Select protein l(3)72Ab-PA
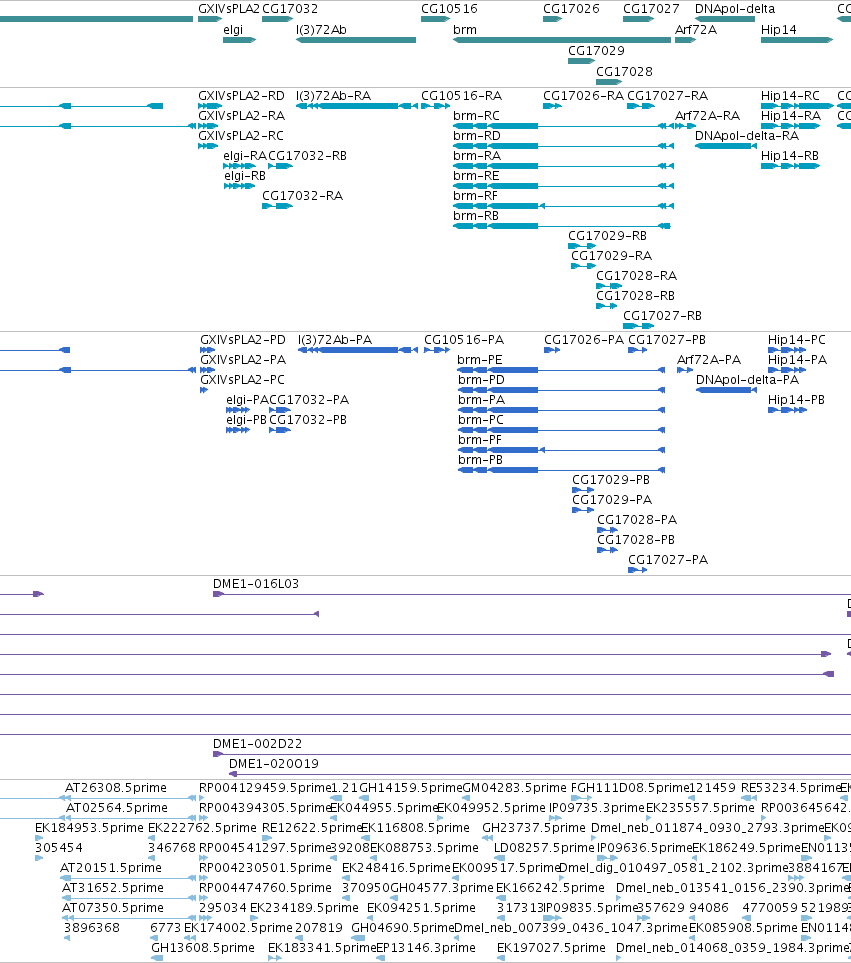Viewport: 851px width, 963px height. pyautogui.click(x=357, y=350)
